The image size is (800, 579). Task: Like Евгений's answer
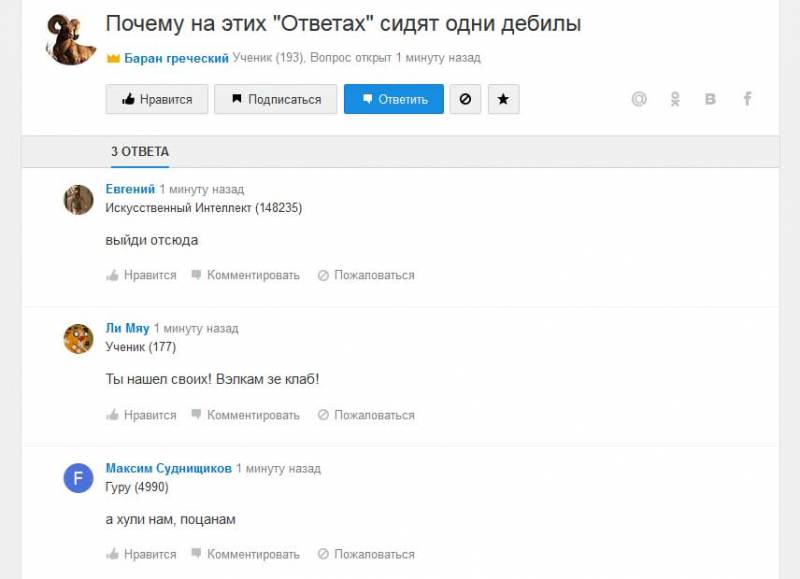point(141,275)
